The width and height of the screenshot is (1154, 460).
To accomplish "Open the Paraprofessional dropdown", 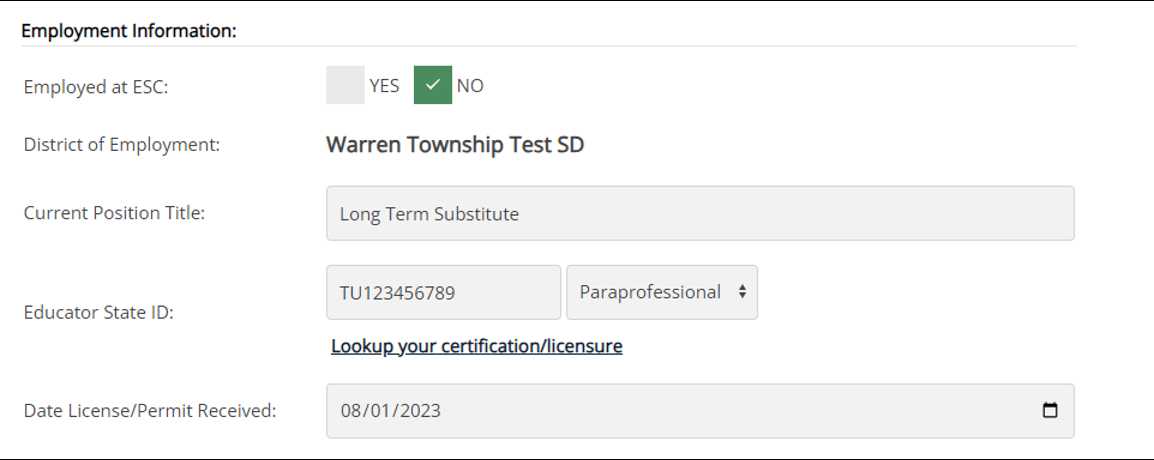I will (x=661, y=292).
